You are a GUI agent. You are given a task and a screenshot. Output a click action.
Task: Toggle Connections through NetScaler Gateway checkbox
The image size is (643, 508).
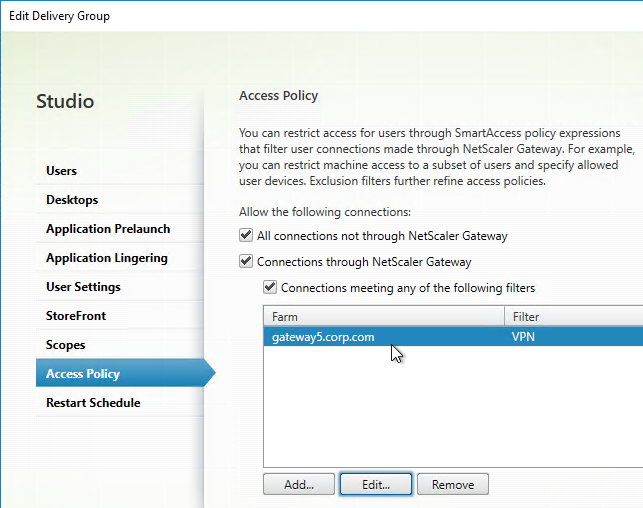pos(246,261)
